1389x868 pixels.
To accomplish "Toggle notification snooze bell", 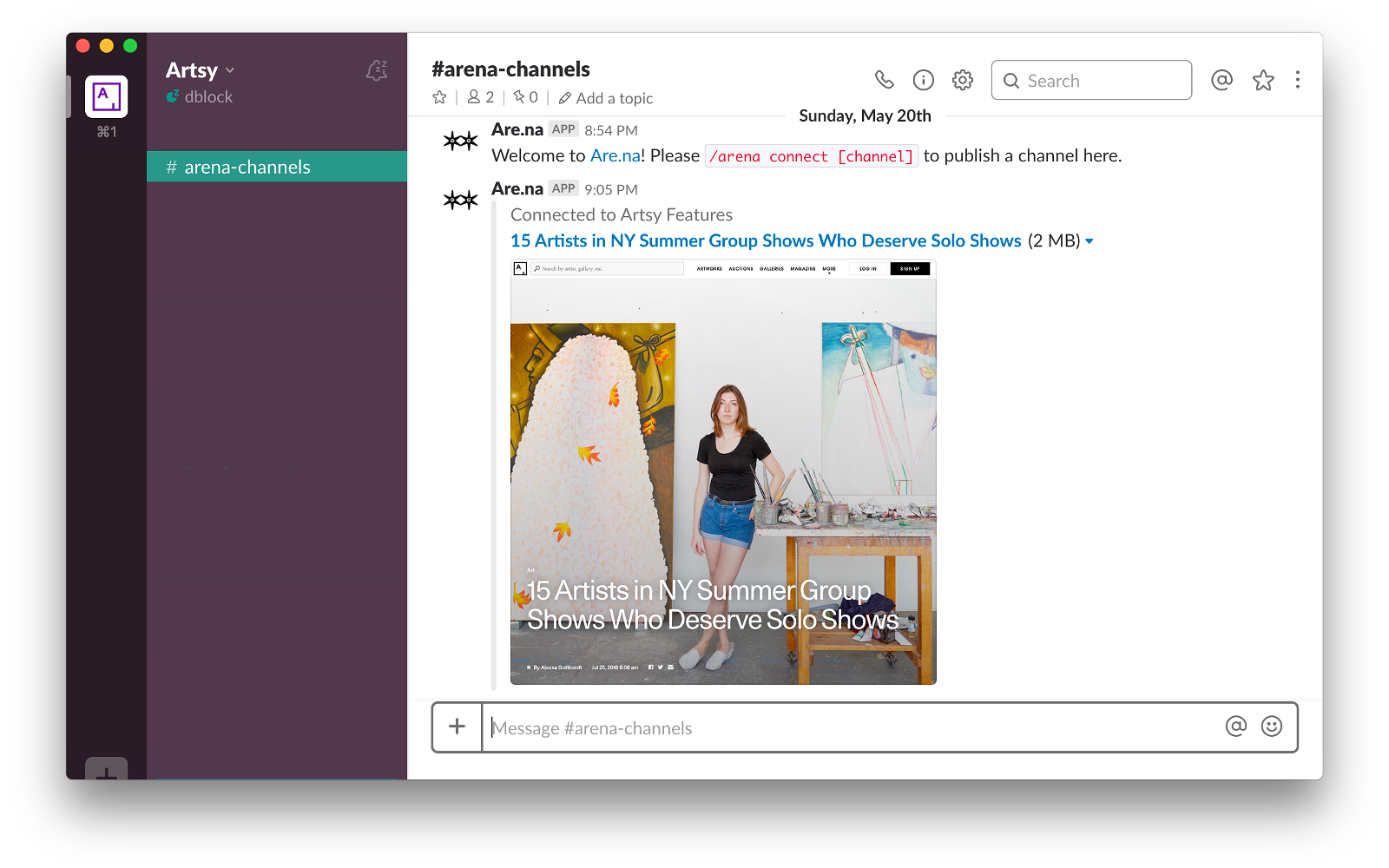I will [x=377, y=70].
